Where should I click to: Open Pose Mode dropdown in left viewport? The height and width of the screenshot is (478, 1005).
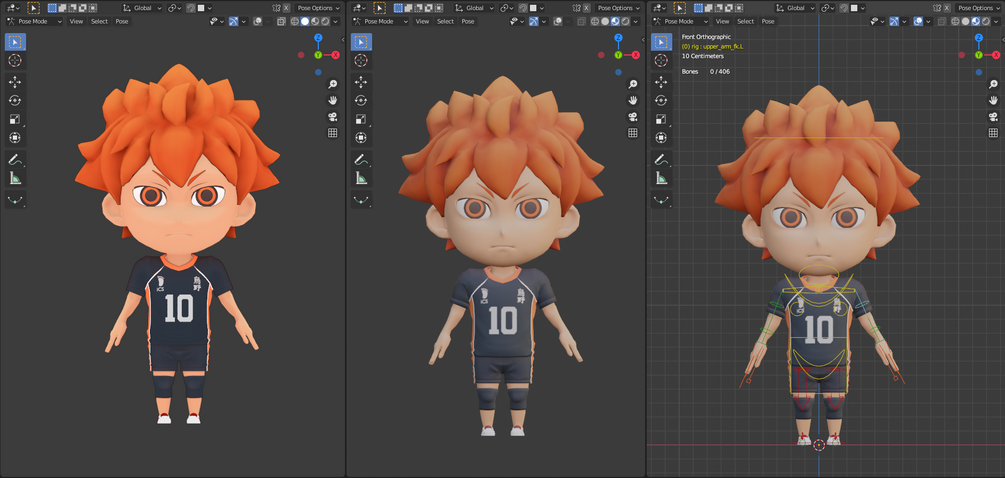tap(35, 21)
